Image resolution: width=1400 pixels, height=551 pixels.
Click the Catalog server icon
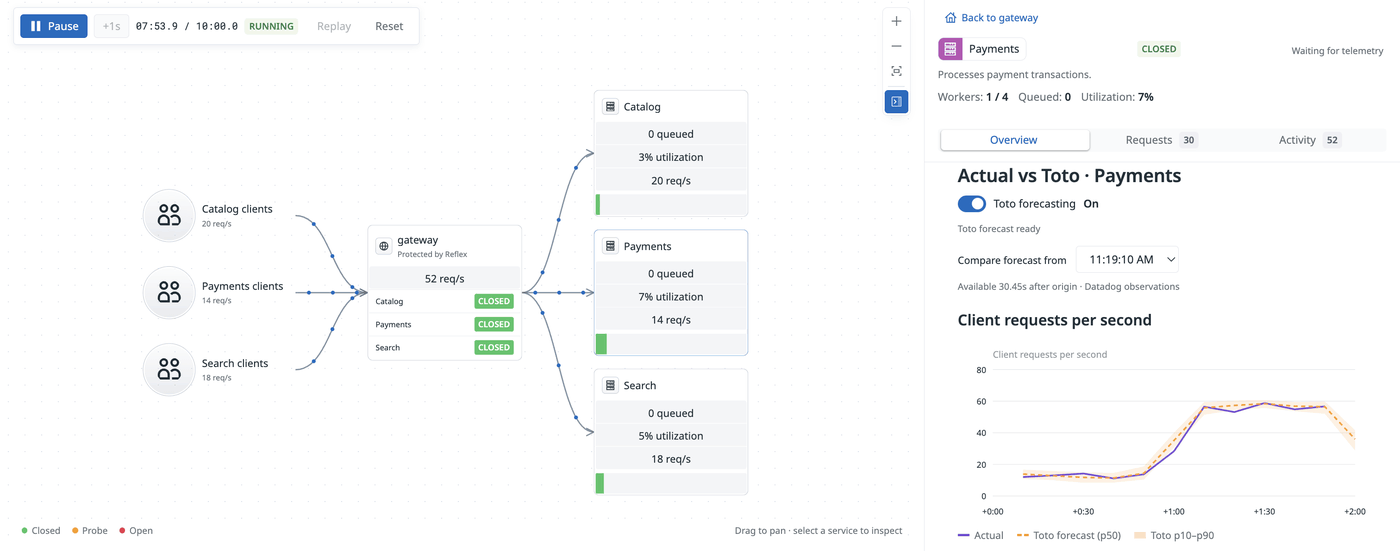[x=610, y=106]
